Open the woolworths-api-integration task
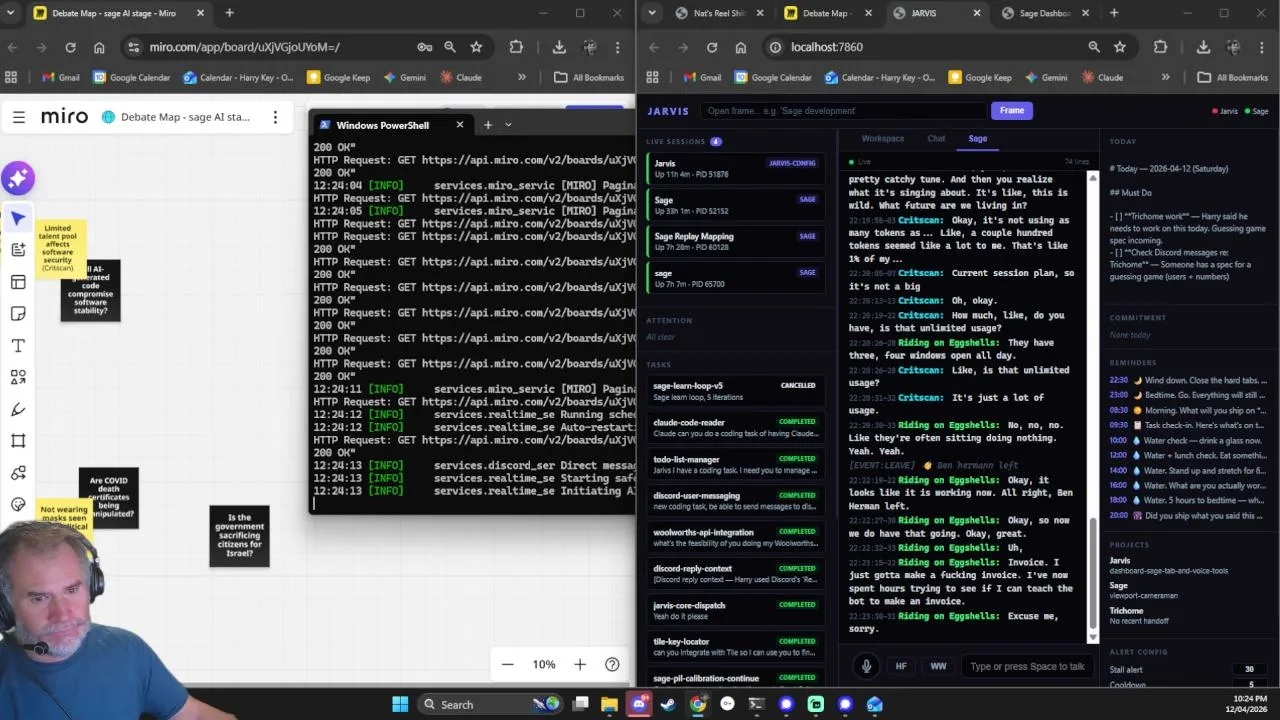 coord(735,538)
